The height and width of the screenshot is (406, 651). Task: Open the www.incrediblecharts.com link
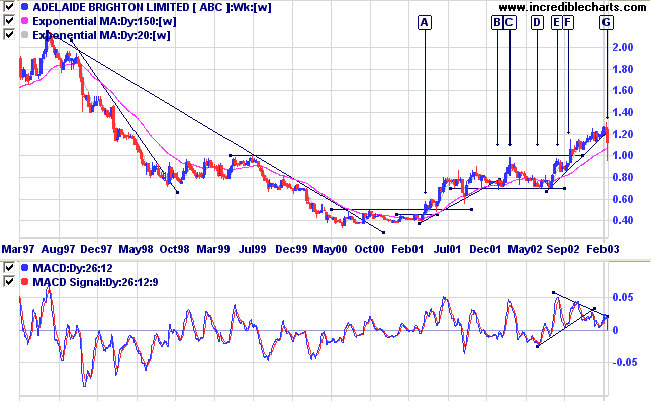pyautogui.click(x=572, y=7)
